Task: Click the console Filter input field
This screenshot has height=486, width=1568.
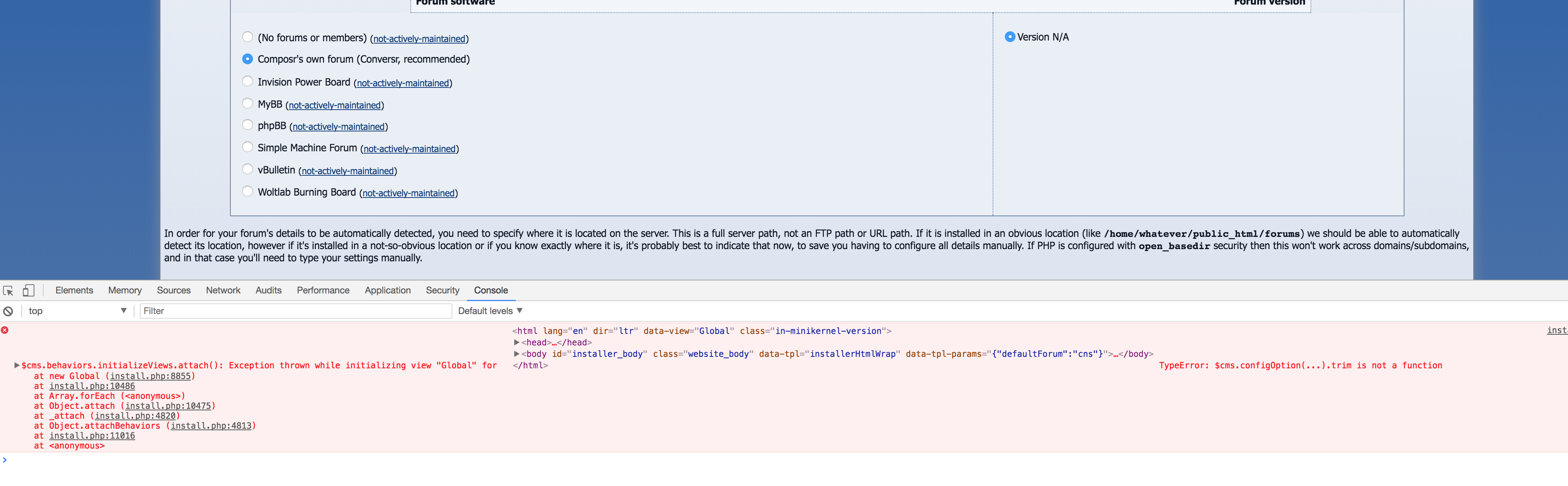Action: click(296, 311)
